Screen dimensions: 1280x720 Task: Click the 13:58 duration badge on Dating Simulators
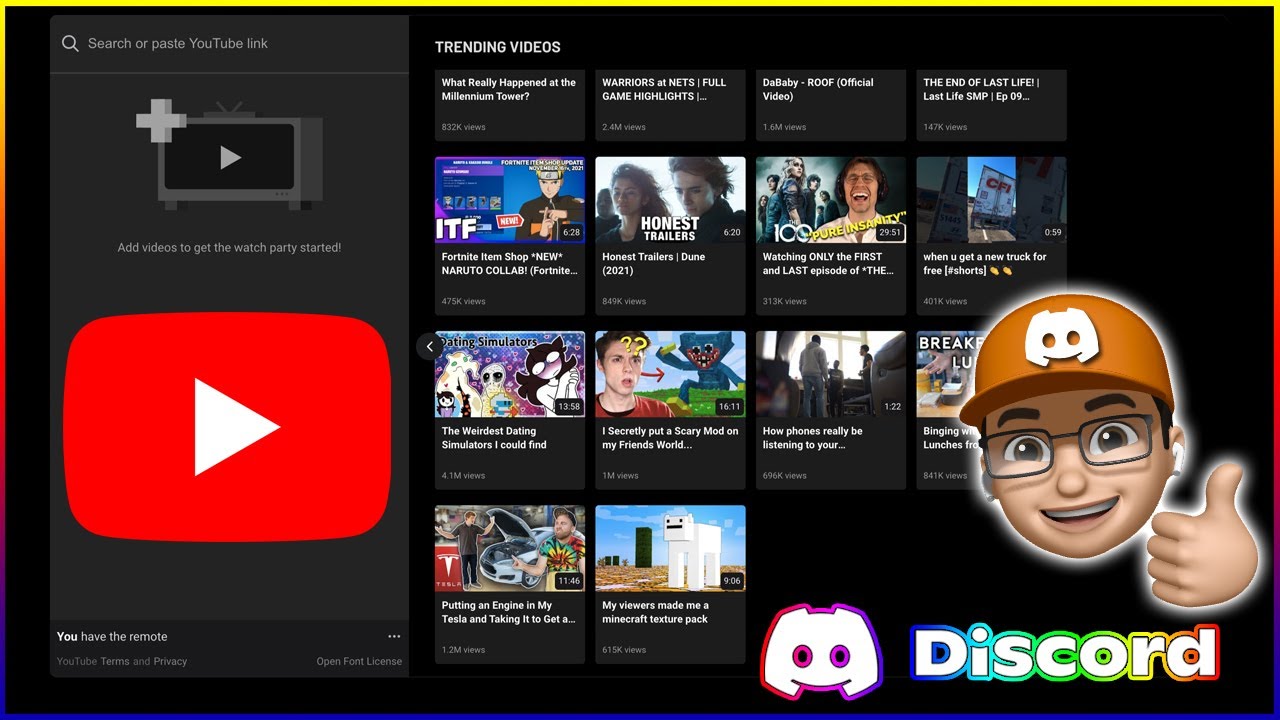tap(569, 407)
